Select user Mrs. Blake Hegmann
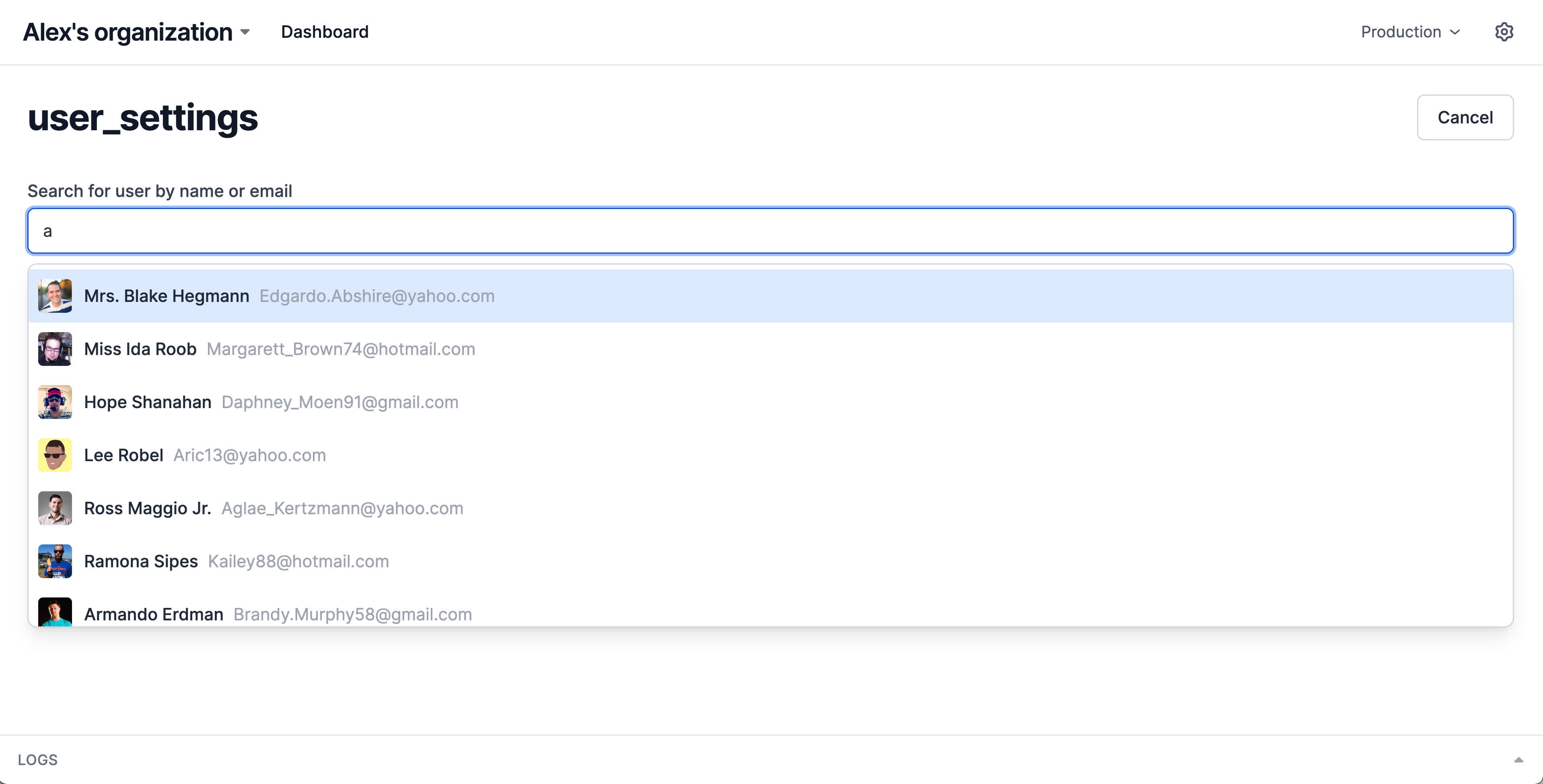 click(167, 296)
